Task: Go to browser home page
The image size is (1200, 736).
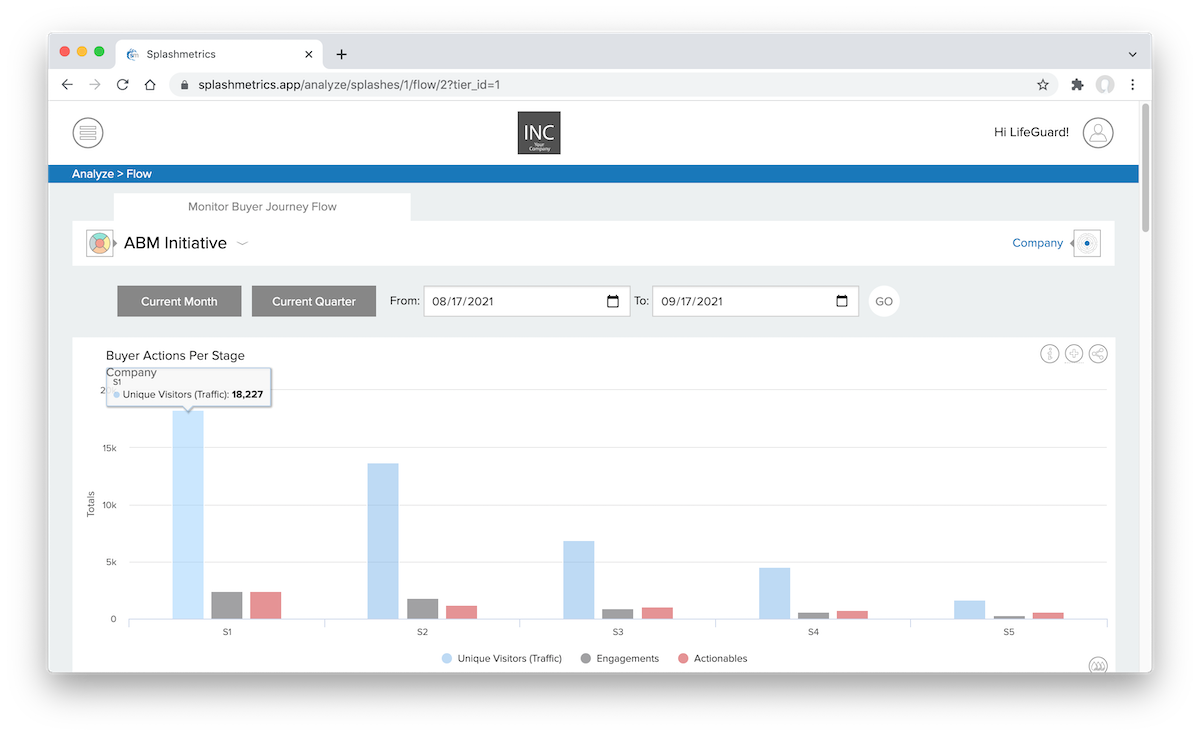Action: (x=150, y=85)
